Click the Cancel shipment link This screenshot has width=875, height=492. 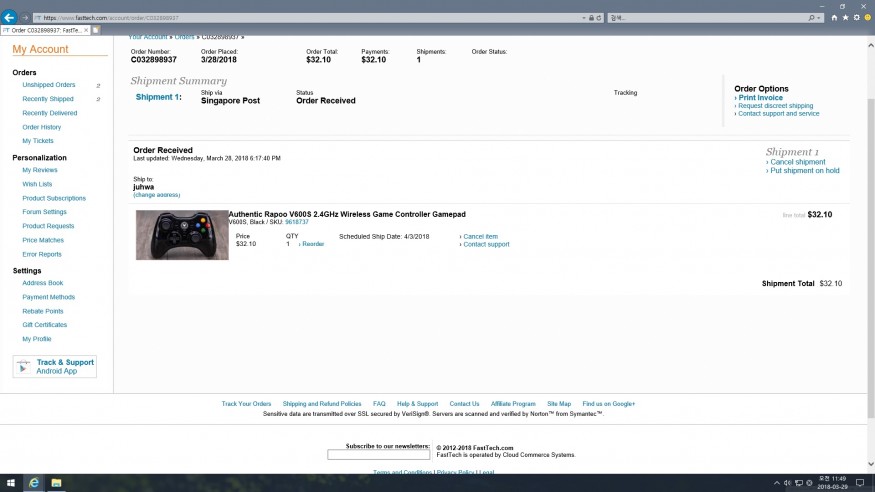pos(797,162)
